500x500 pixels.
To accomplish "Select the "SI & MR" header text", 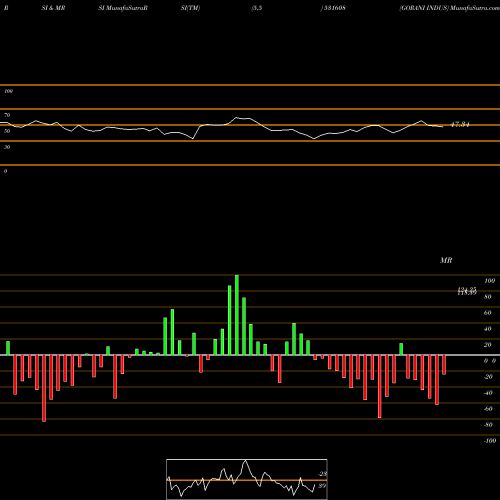I will point(53,8).
